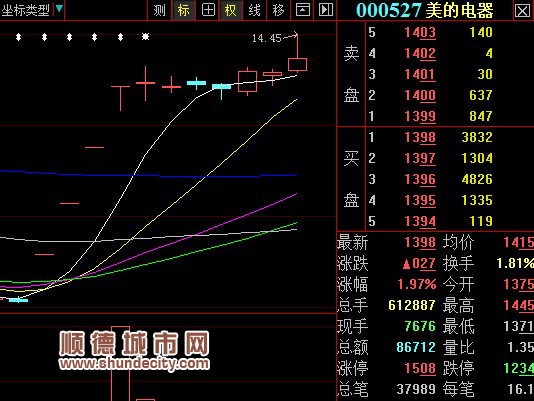Click buy-5 price 1394
Viewport: 534px width, 401px height.
(x=420, y=221)
